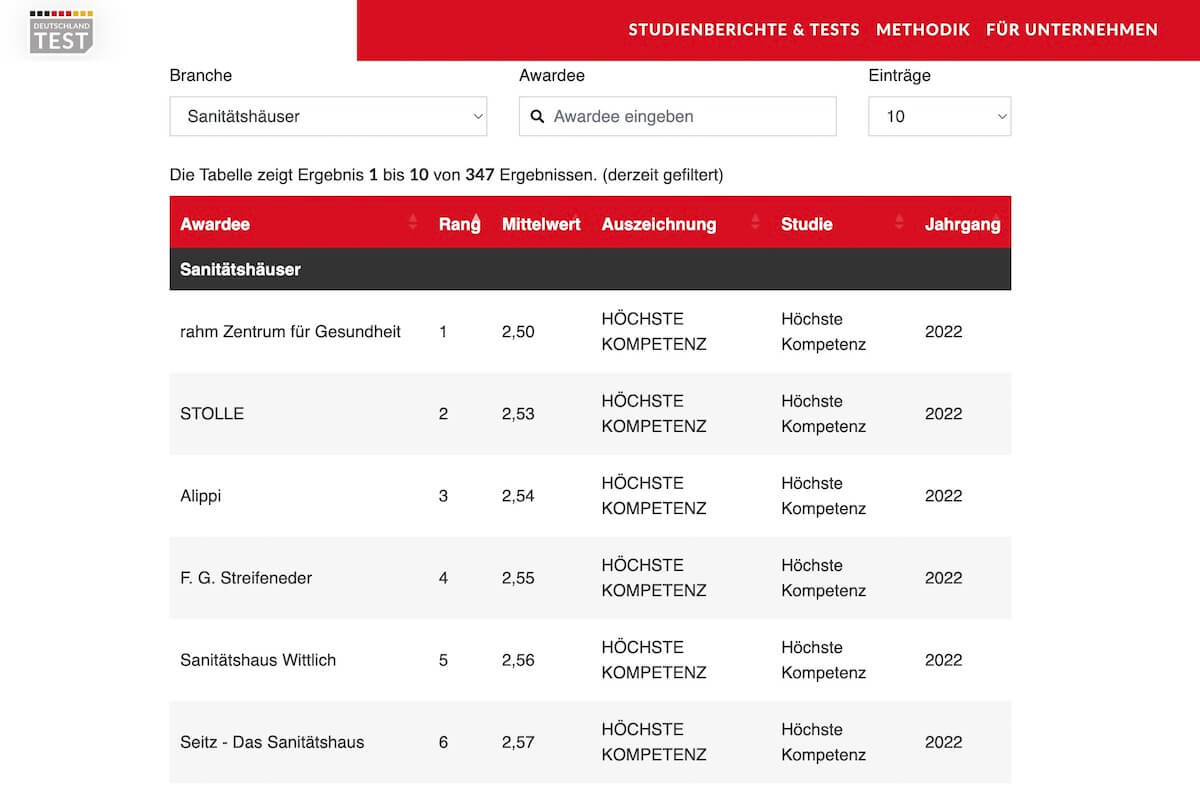The image size is (1200, 800).
Task: Open the Für Unternehmen menu item
Action: (1072, 30)
